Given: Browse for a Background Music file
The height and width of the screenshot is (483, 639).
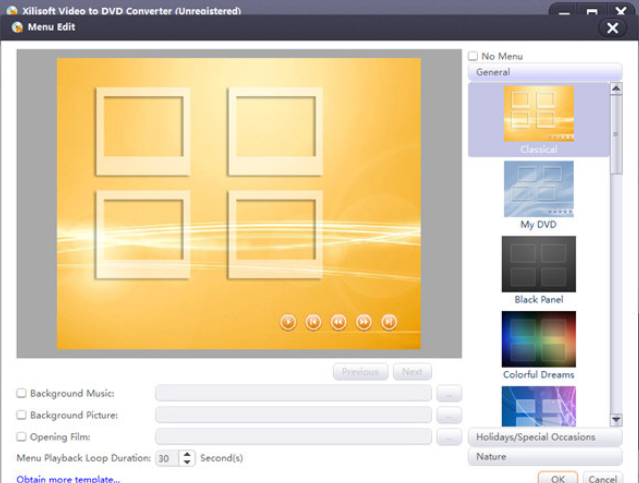Looking at the screenshot, I should [449, 394].
